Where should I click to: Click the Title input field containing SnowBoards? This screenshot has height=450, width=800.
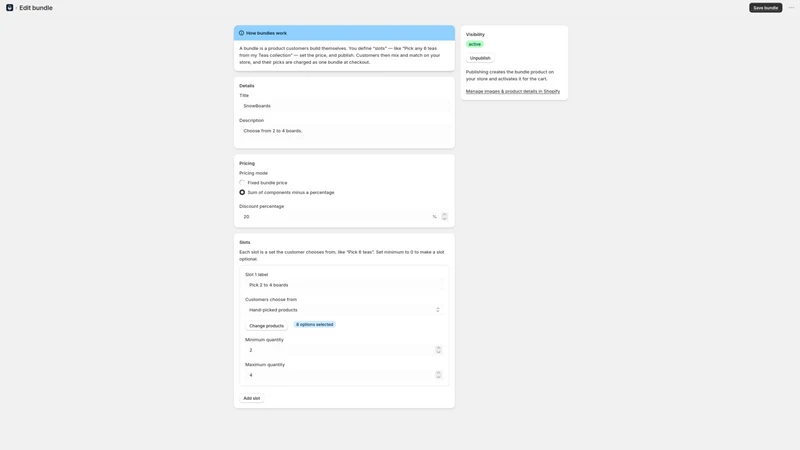pos(344,106)
